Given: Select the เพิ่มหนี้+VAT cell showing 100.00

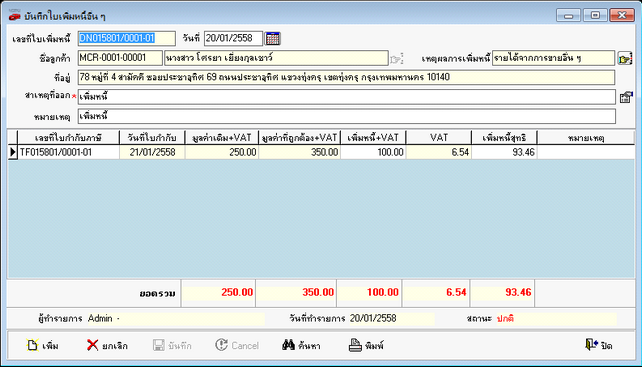Looking at the screenshot, I should [x=373, y=153].
